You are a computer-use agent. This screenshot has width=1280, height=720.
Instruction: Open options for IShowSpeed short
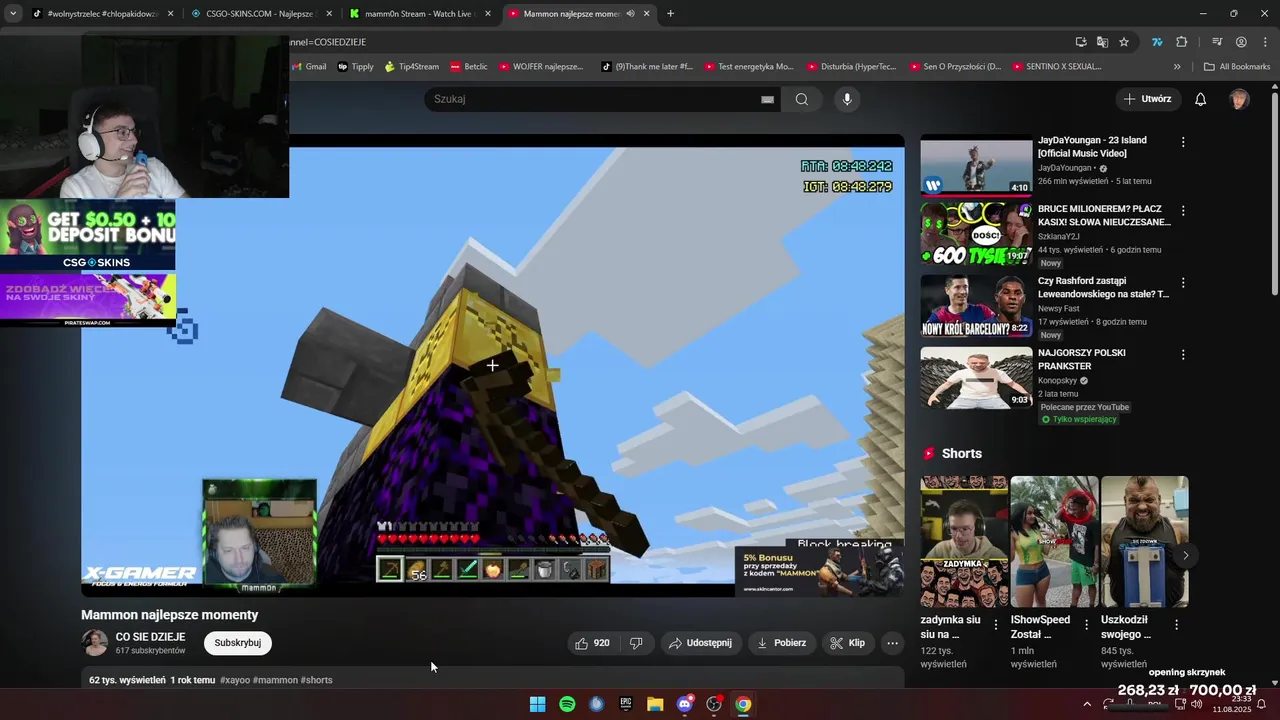pyautogui.click(x=1086, y=624)
